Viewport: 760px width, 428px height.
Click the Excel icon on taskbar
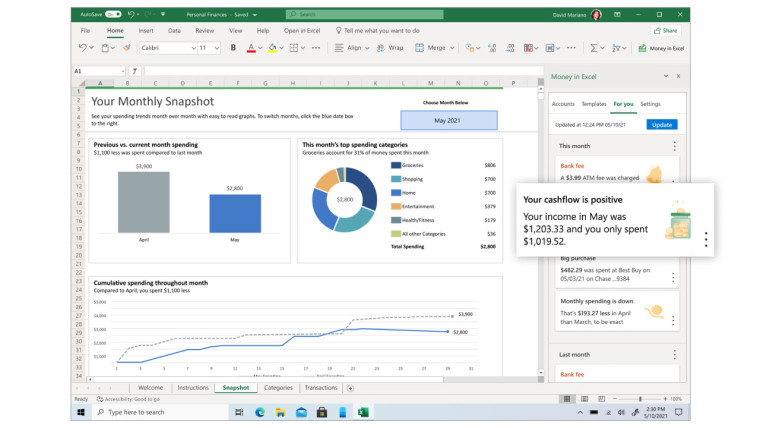tap(363, 412)
